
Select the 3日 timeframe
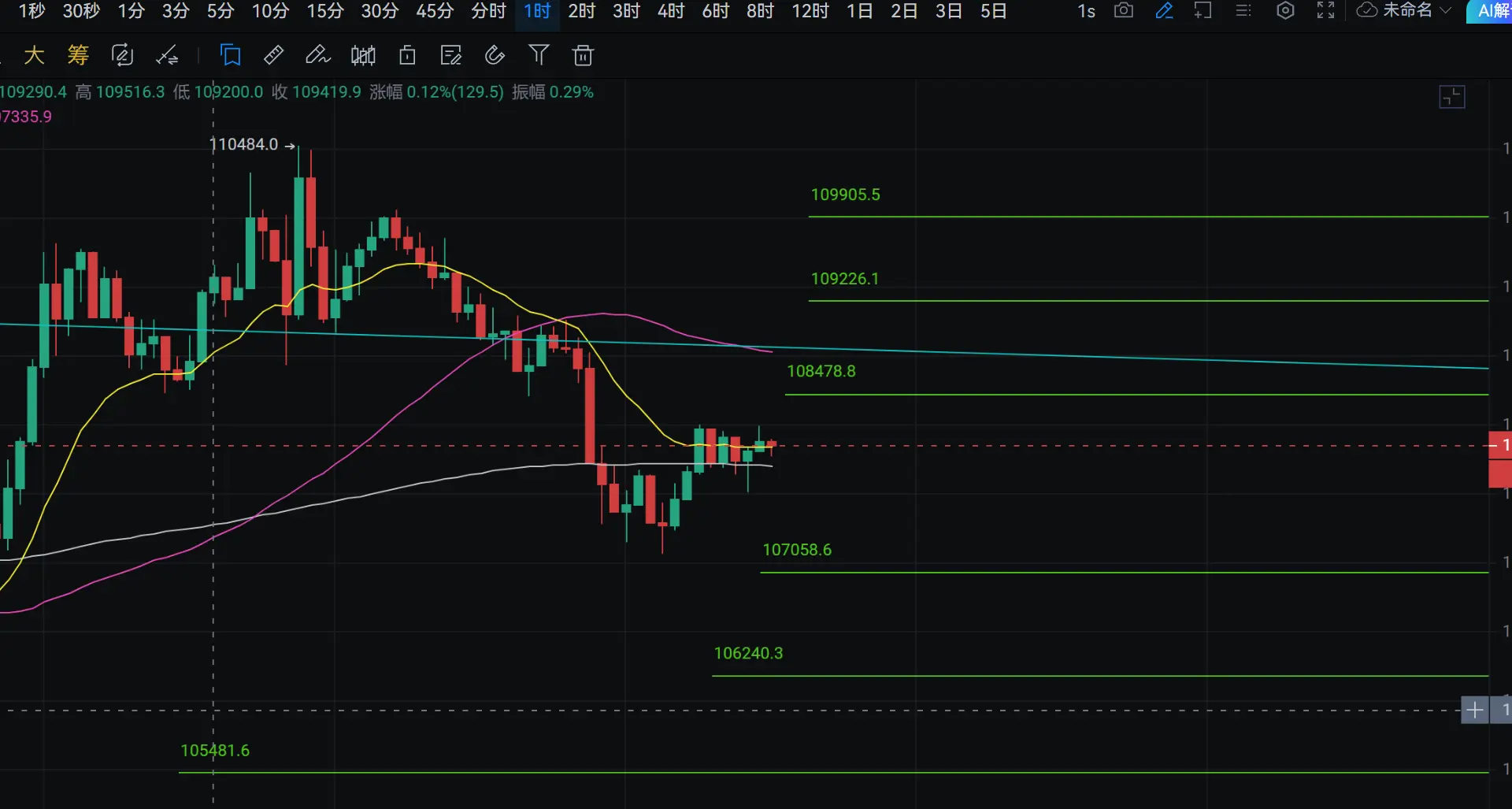tap(949, 11)
